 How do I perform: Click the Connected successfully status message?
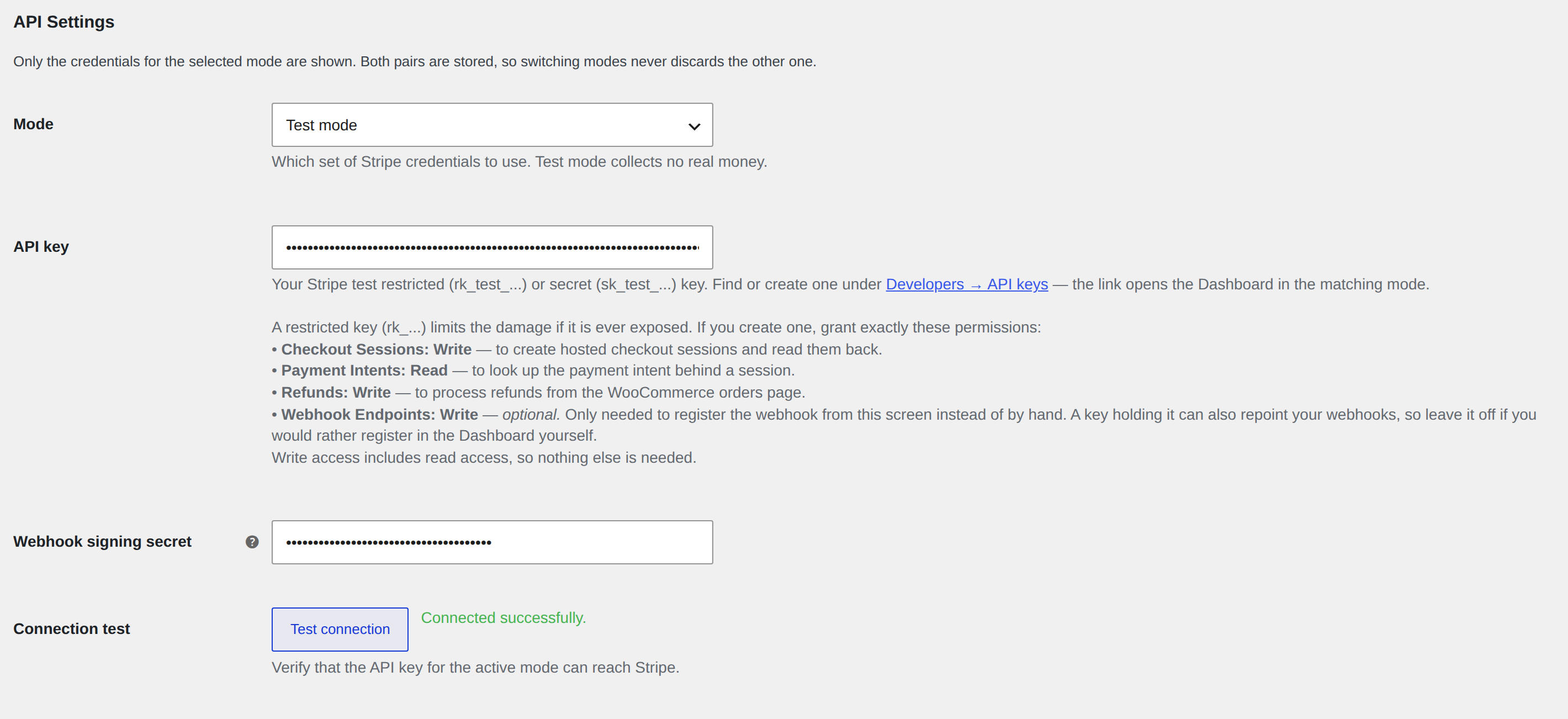coord(504,618)
